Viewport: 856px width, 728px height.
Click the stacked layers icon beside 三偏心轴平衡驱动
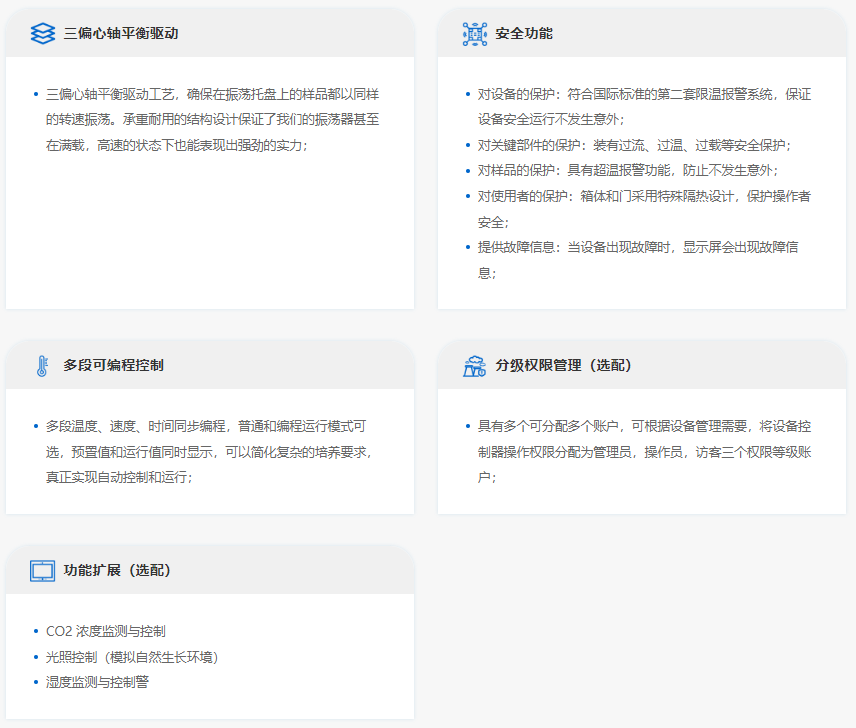[x=42, y=33]
